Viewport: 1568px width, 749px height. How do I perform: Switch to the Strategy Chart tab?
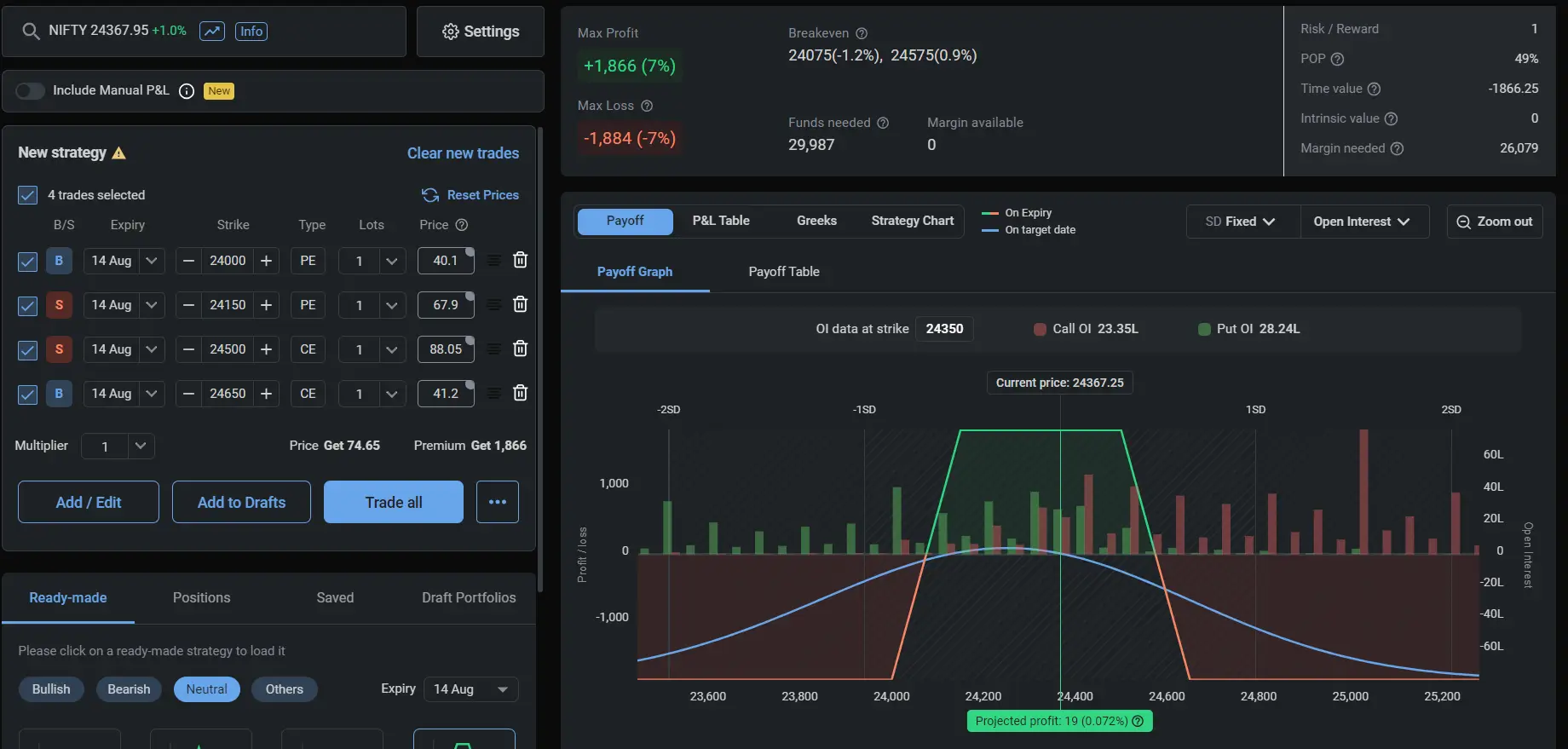pyautogui.click(x=913, y=221)
